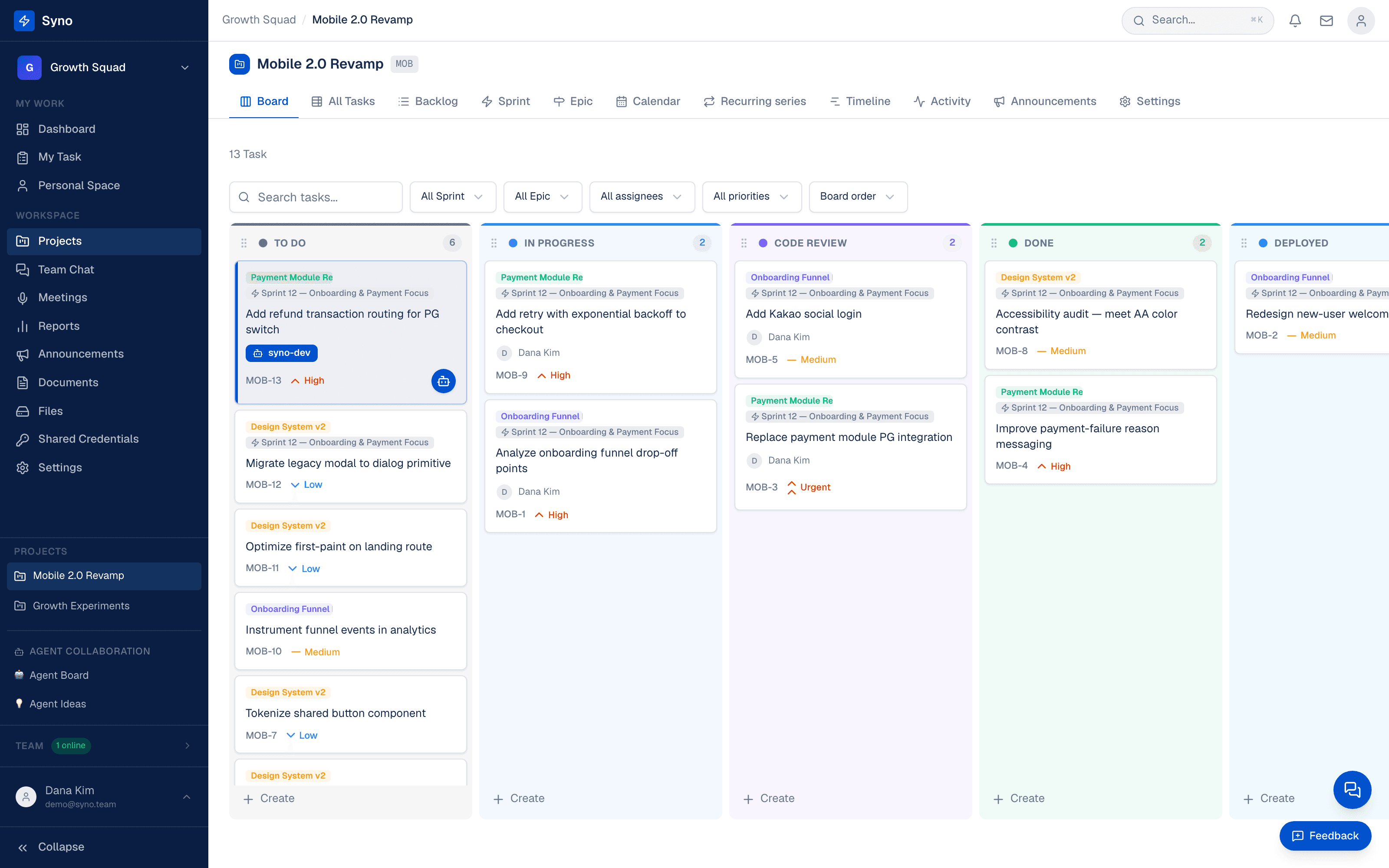This screenshot has height=868, width=1389.
Task: Expand the Growth Squad workspace switcher
Action: pos(104,67)
